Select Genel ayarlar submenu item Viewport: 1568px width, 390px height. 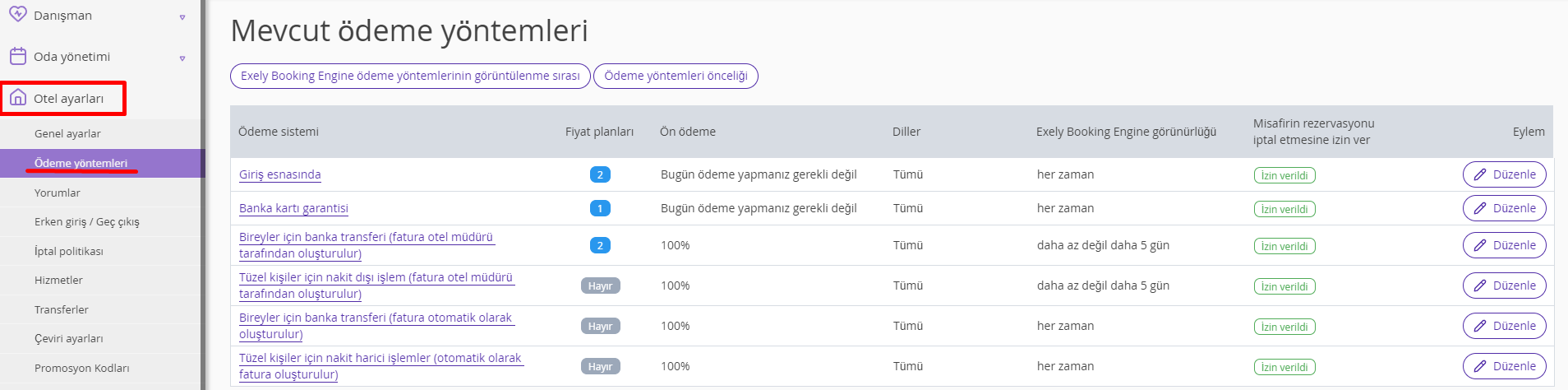[67, 133]
